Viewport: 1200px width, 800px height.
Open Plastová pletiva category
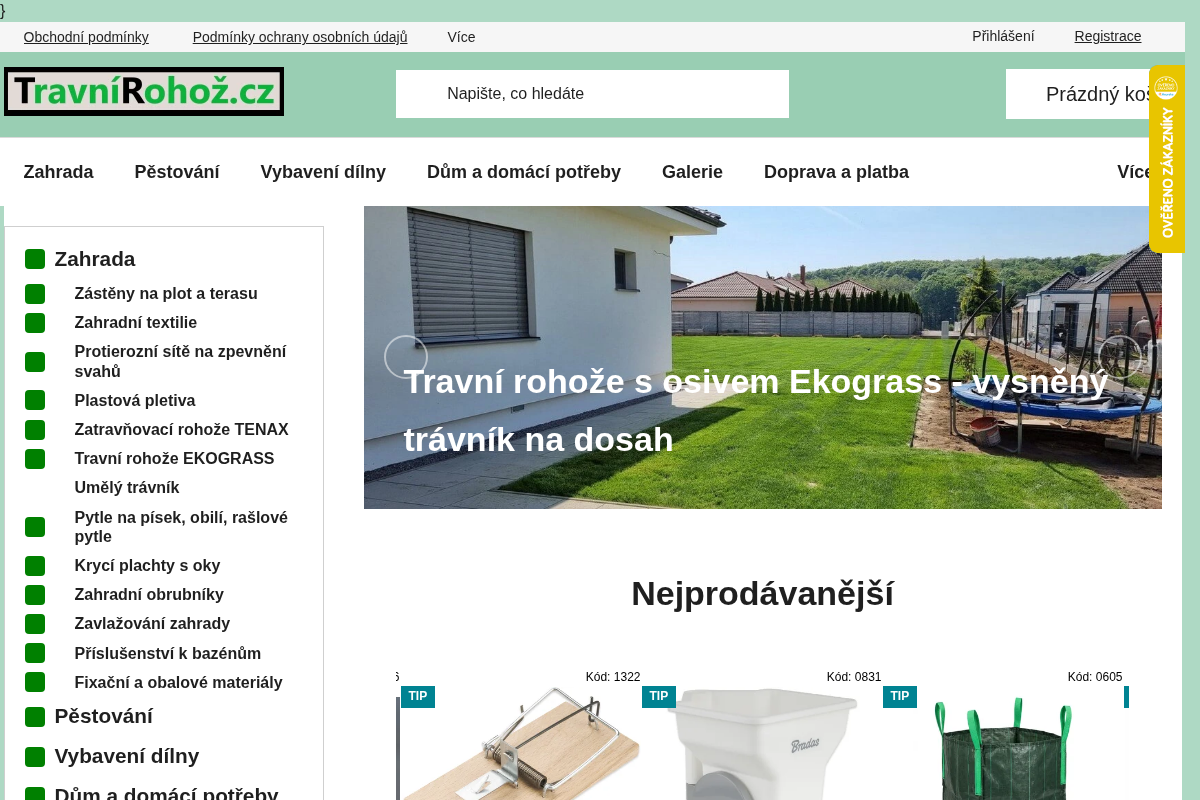135,401
